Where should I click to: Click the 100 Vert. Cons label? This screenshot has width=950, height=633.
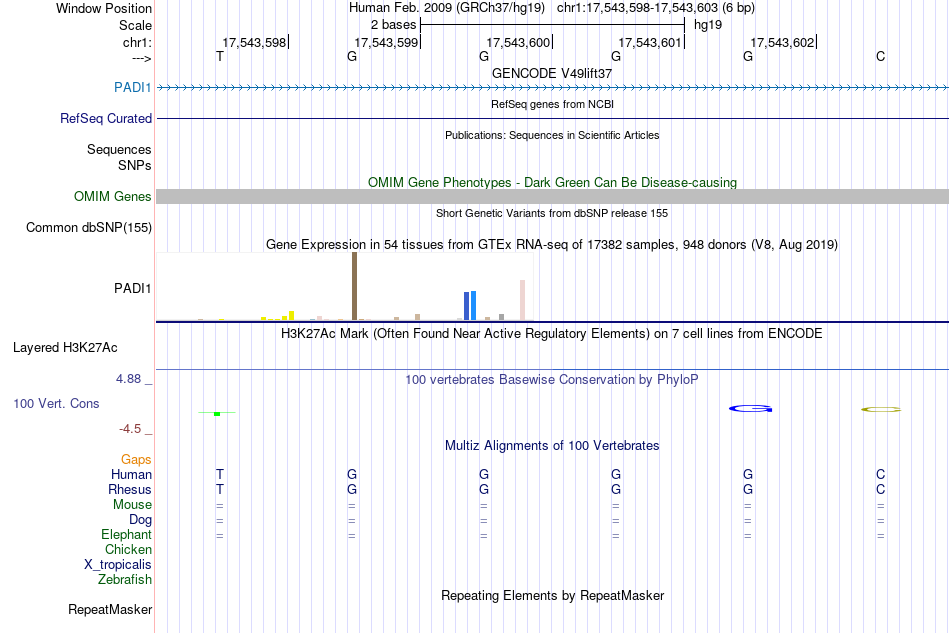pos(56,403)
